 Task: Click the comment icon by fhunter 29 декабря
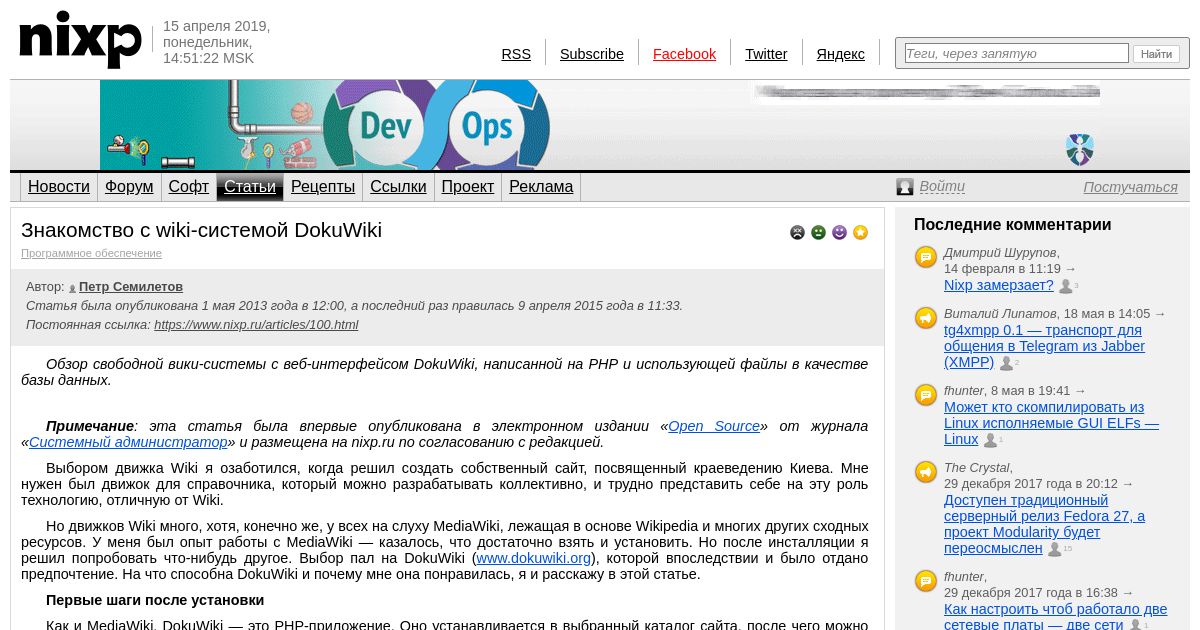(x=926, y=581)
